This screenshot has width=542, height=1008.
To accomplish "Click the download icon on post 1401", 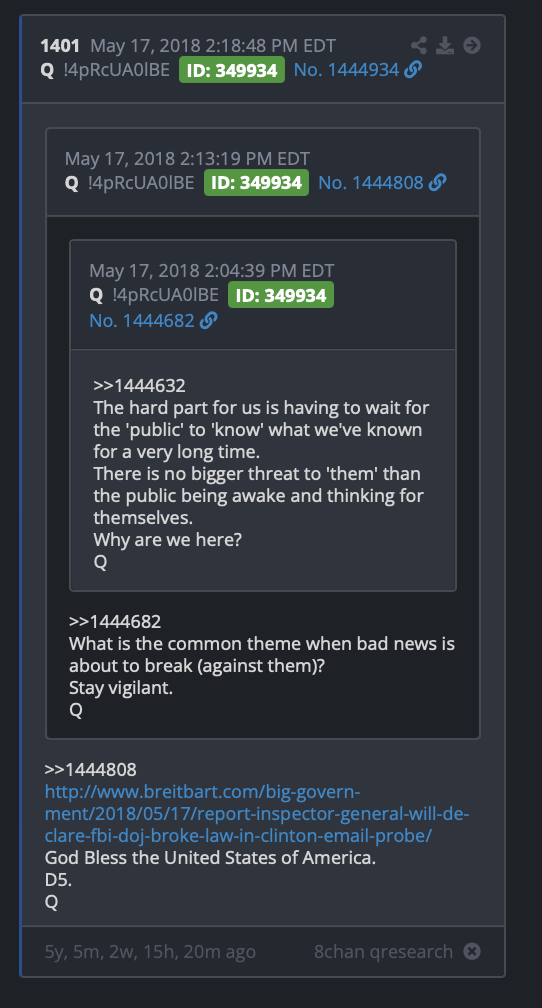I will click(x=445, y=46).
